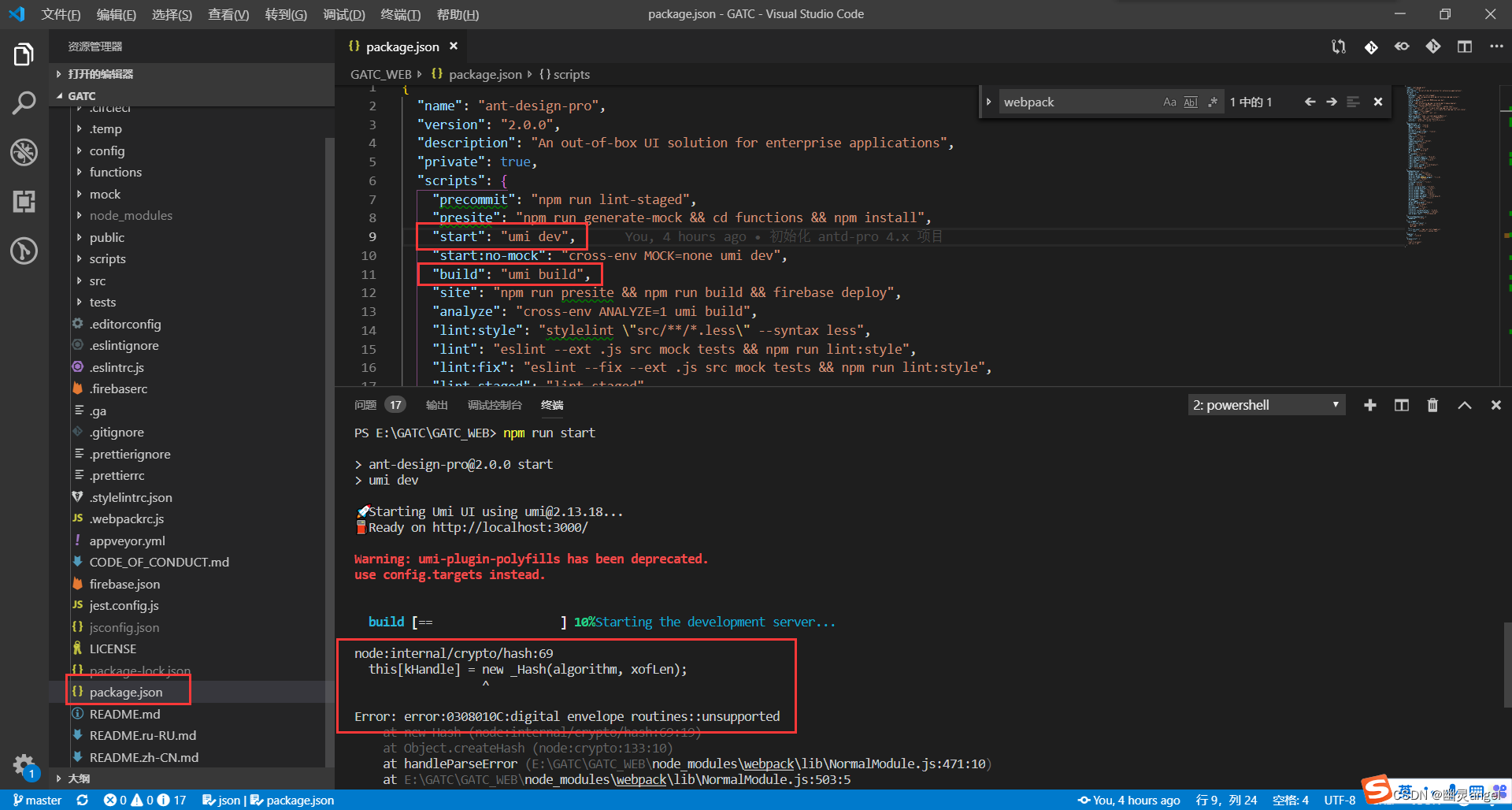Open the 编辑(E) menu

pos(117,14)
